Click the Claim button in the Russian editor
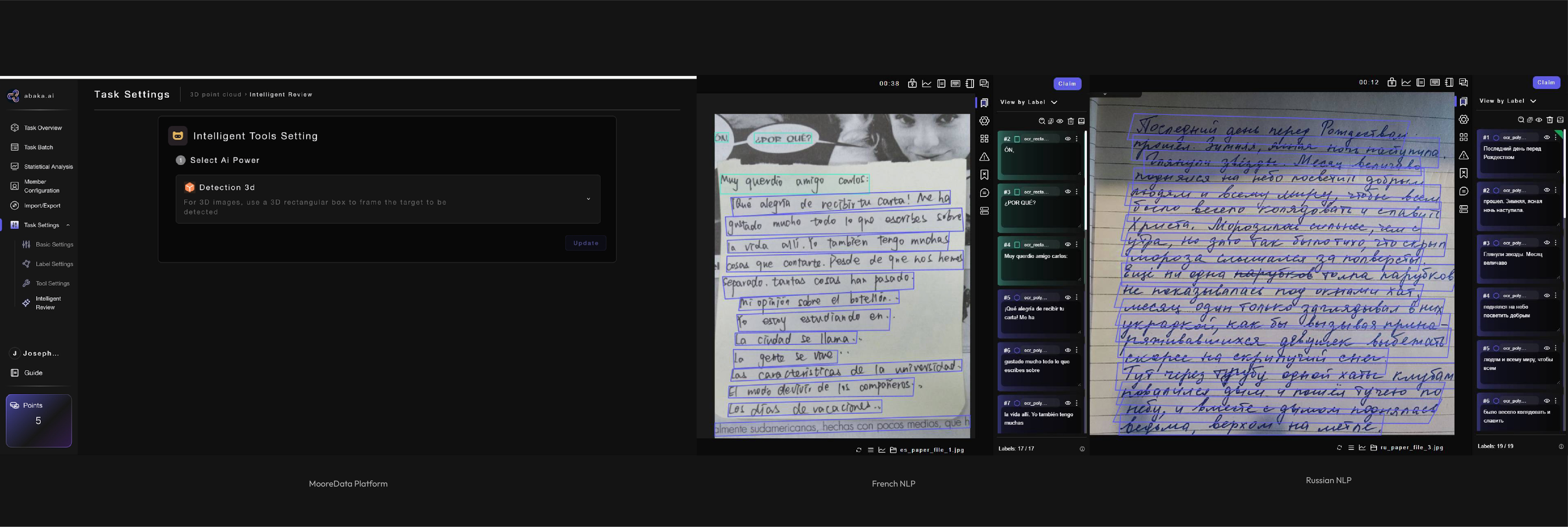The width and height of the screenshot is (1568, 527). click(x=1546, y=83)
